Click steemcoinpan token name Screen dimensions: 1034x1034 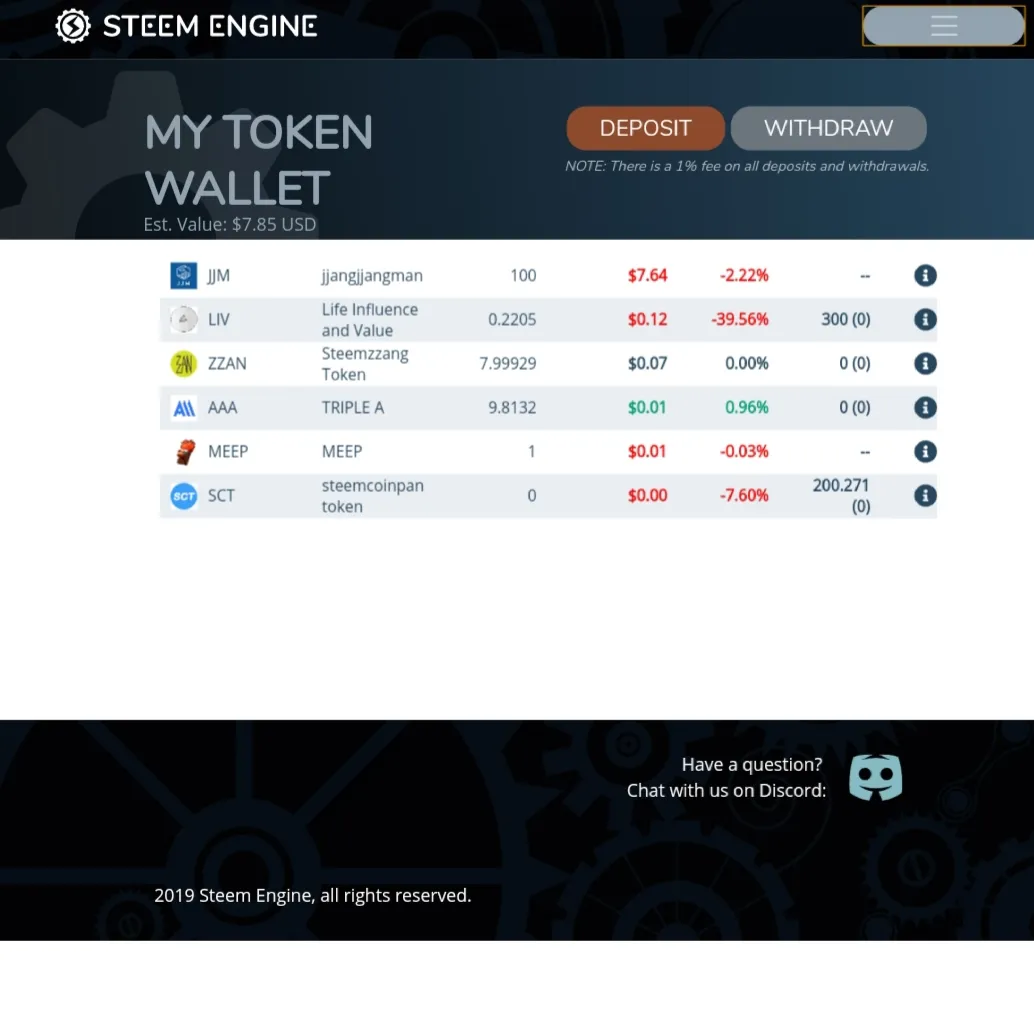coord(373,495)
